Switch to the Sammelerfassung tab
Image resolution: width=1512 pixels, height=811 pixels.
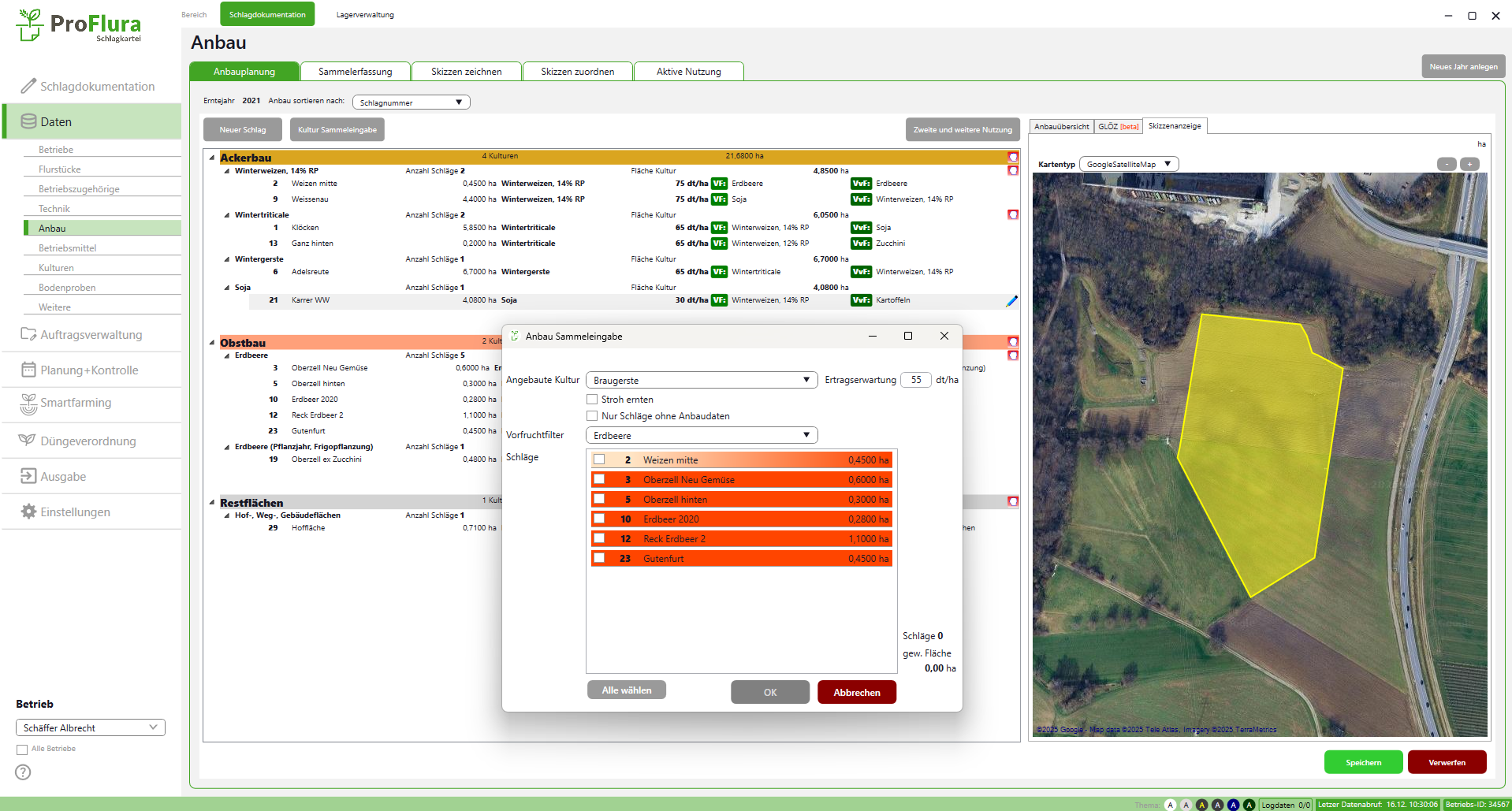point(355,72)
